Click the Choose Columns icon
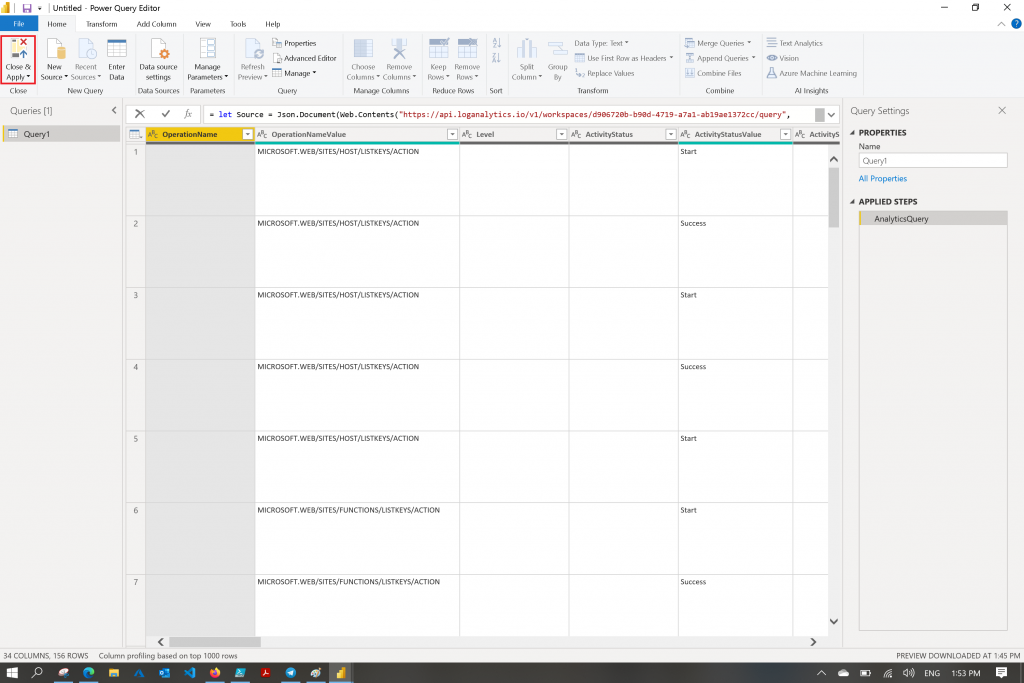The height and width of the screenshot is (683, 1024). coord(363,50)
